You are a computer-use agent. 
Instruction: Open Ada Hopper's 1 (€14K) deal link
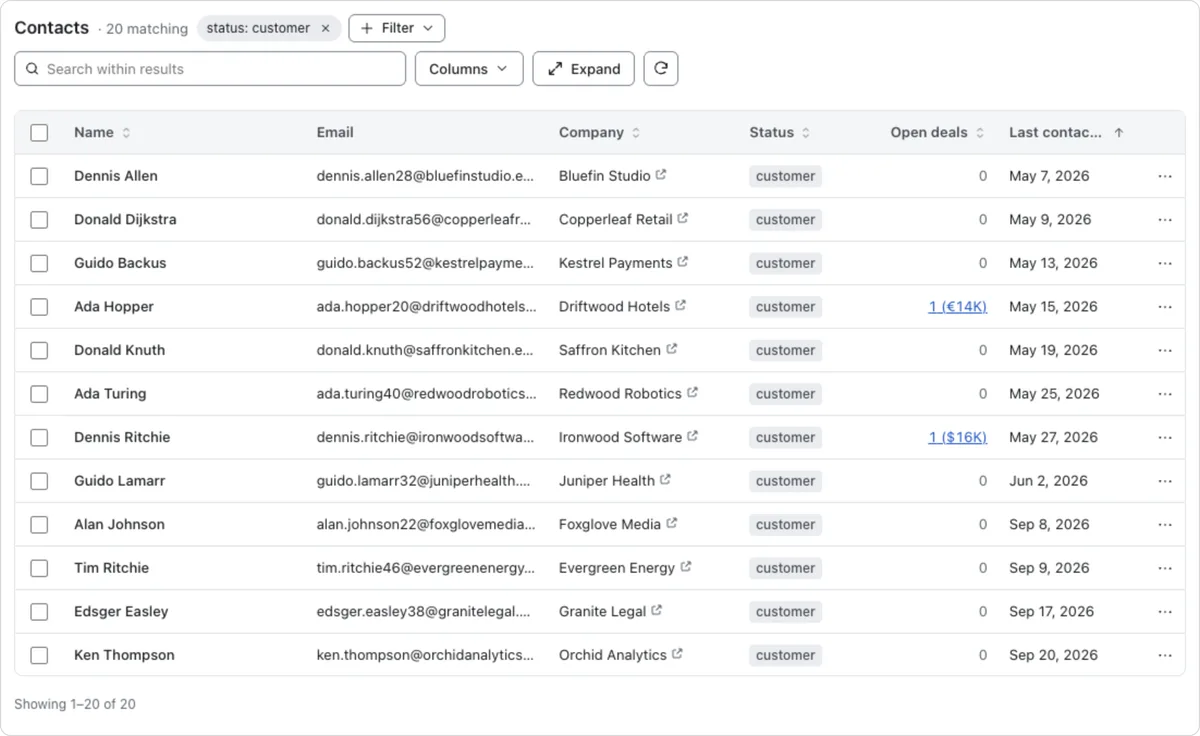(x=957, y=307)
